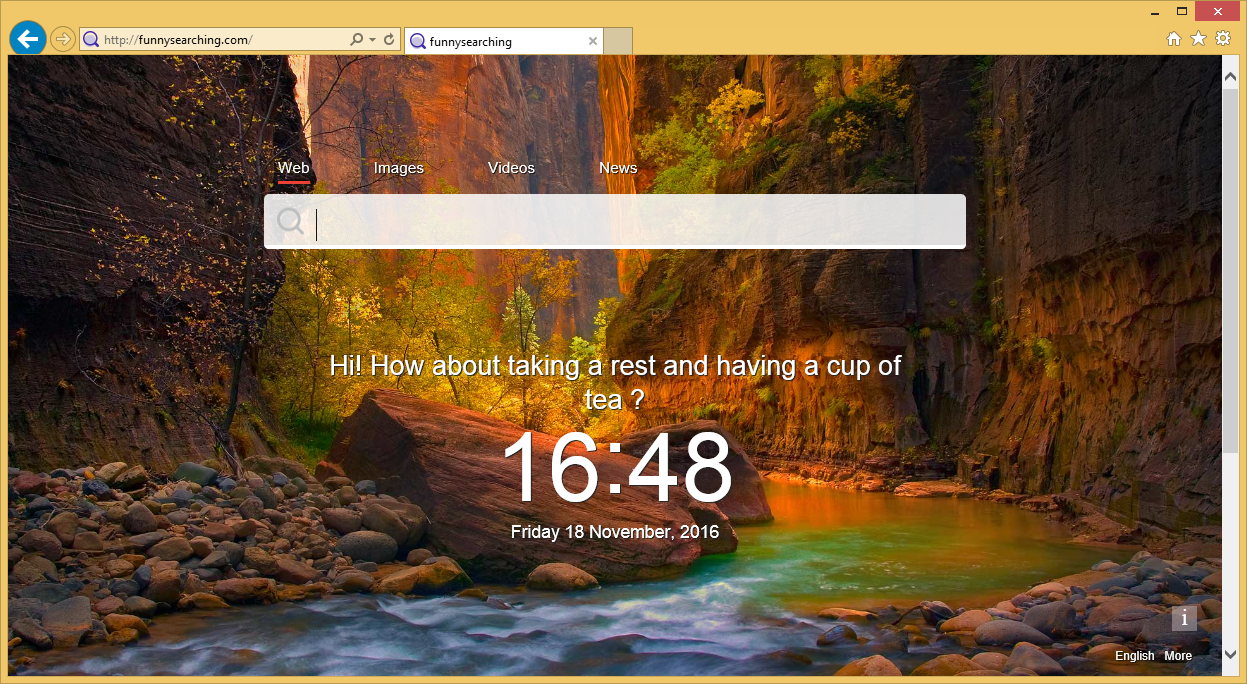The width and height of the screenshot is (1247, 684).
Task: Click the magnifier icon in search box
Action: coord(291,221)
